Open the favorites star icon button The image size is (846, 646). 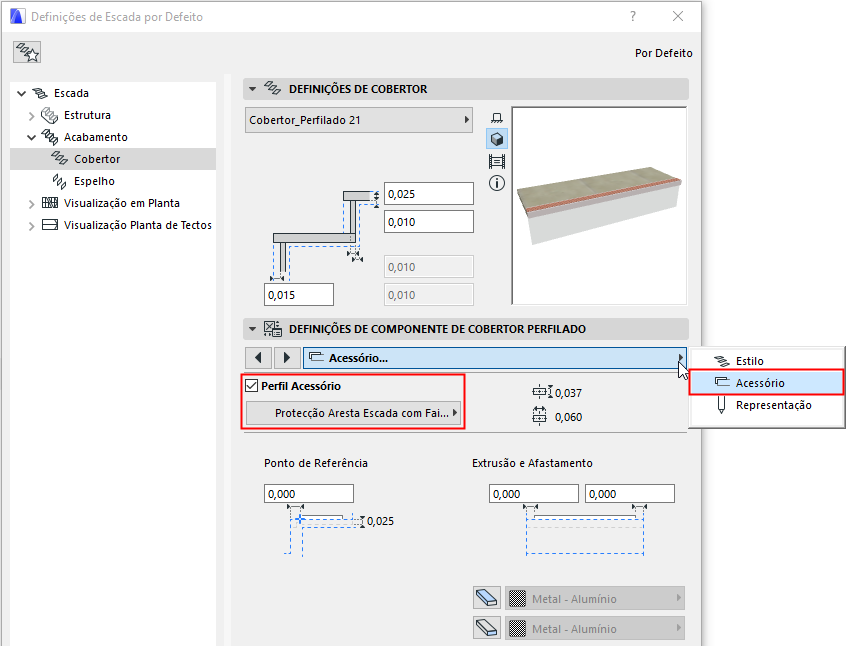[x=27, y=52]
